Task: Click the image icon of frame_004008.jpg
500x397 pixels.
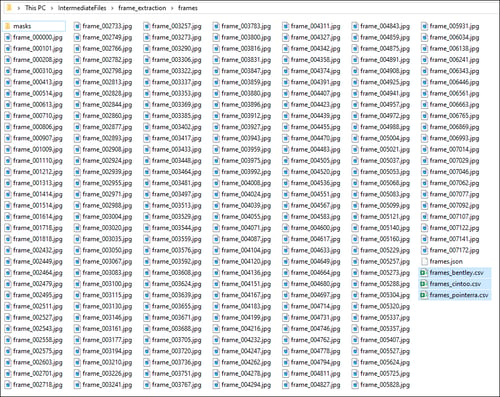Action: coord(216,183)
